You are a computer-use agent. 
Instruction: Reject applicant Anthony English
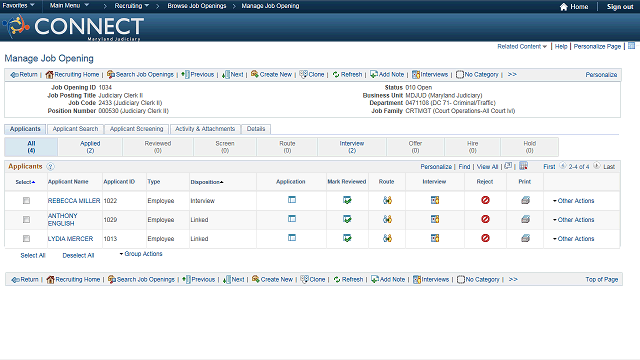click(x=485, y=219)
